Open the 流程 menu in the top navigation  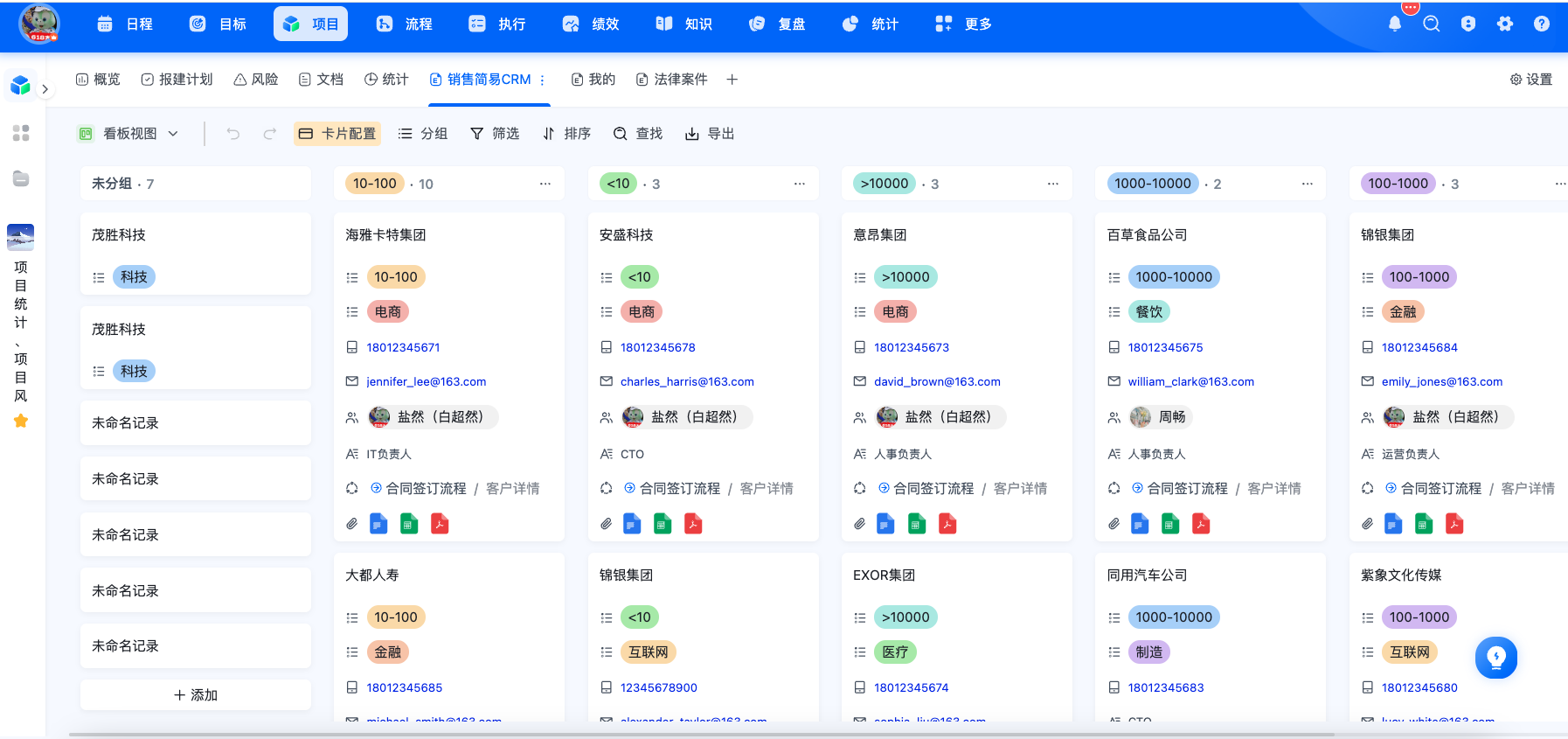click(405, 24)
